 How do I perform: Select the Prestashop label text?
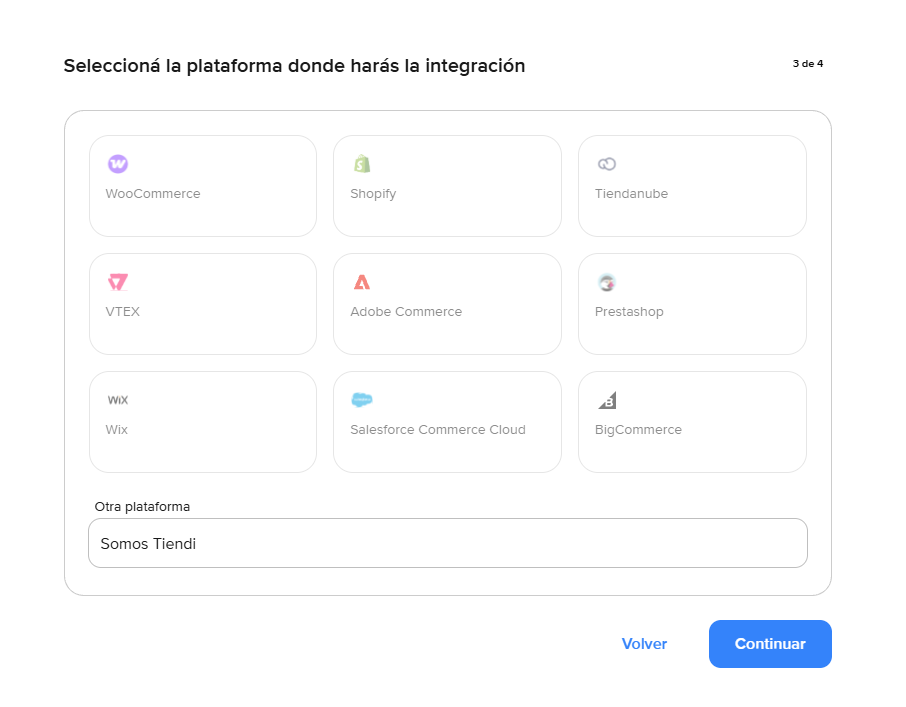pos(629,312)
